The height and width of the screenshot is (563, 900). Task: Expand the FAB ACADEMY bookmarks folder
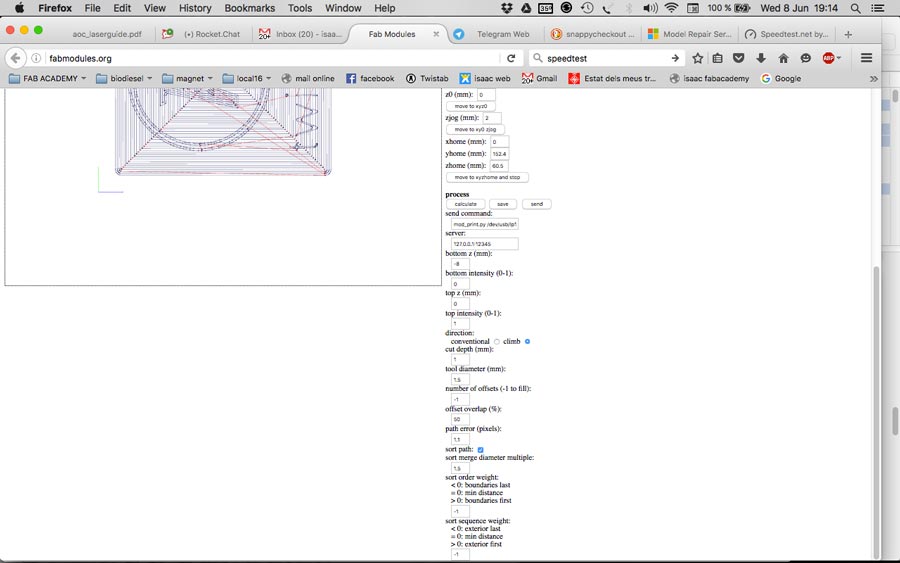click(47, 79)
